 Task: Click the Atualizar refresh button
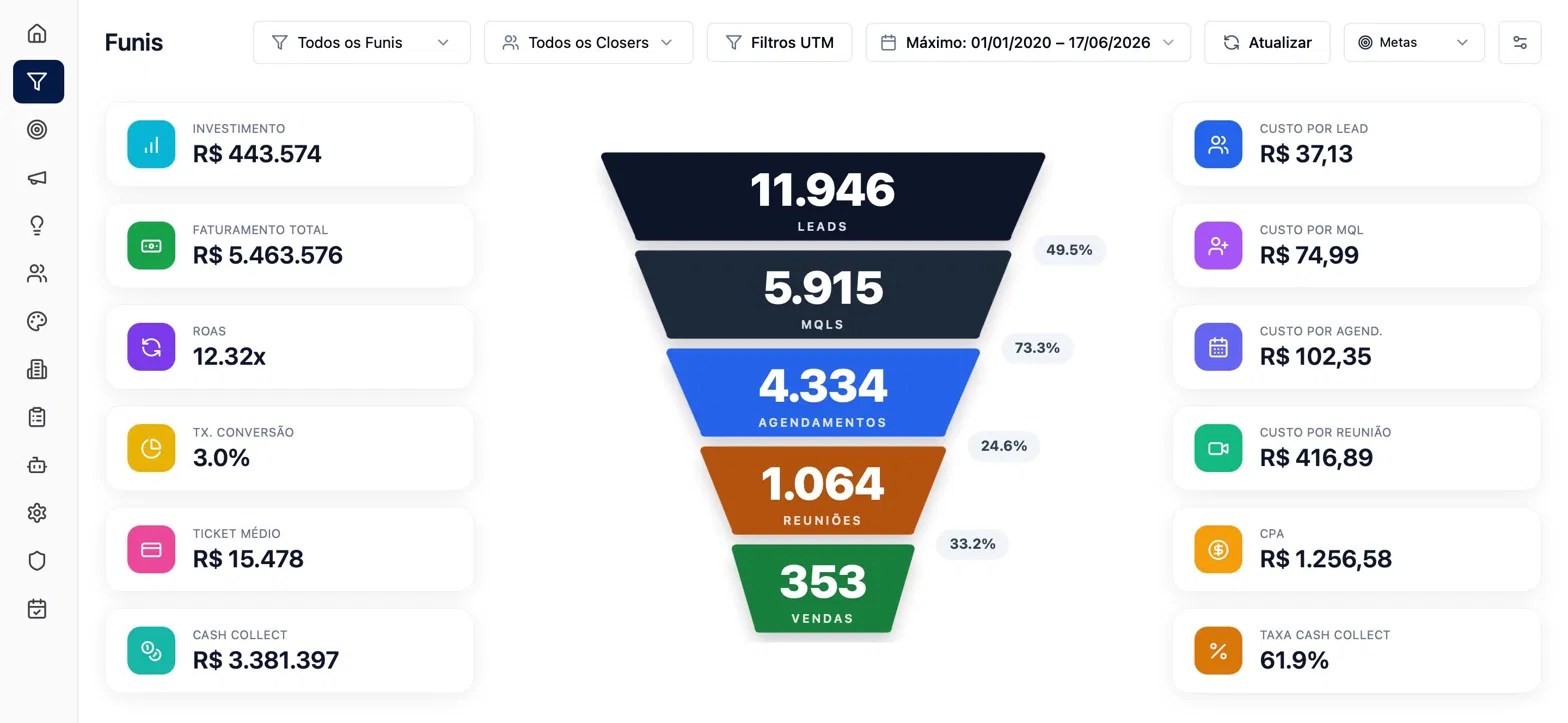(x=1267, y=43)
